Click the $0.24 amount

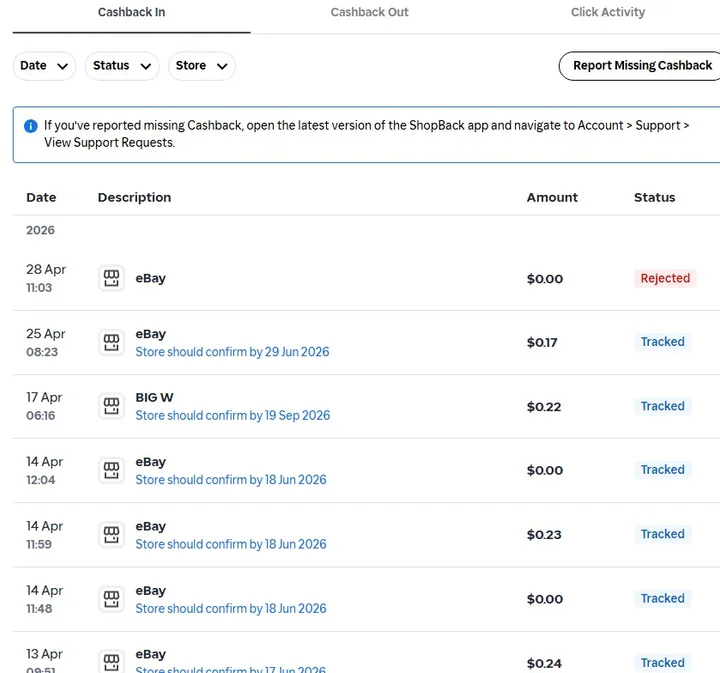[544, 663]
